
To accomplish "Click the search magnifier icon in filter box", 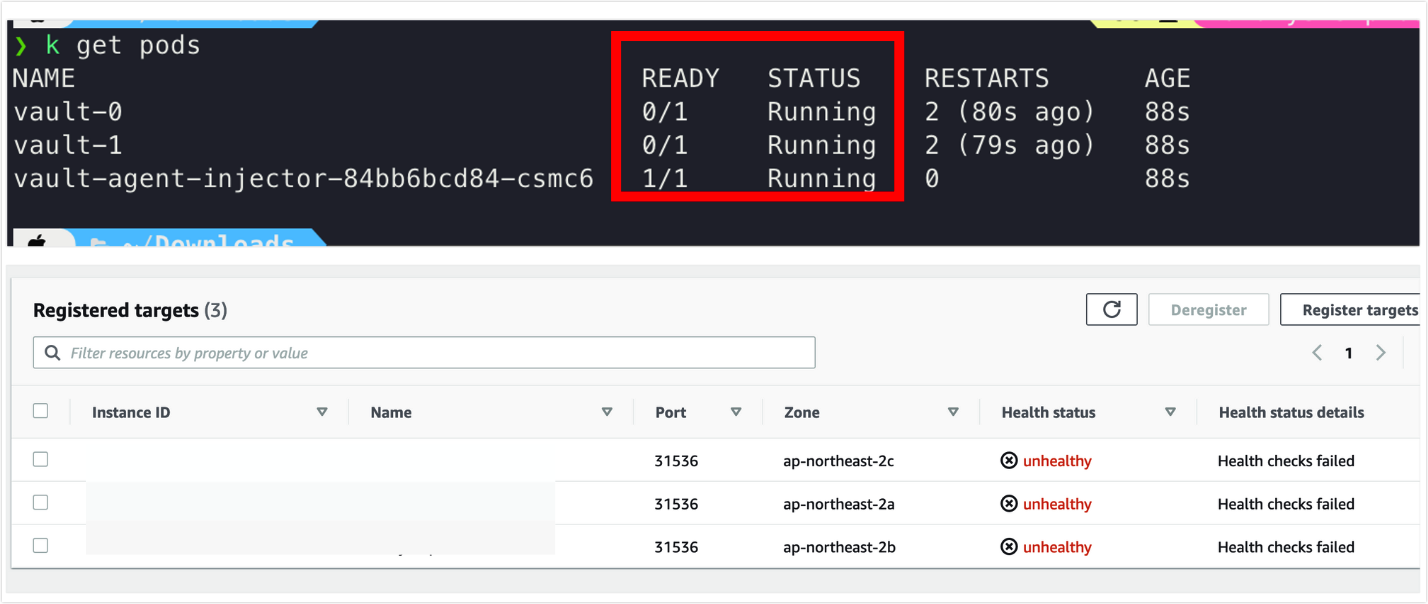I will tap(52, 353).
